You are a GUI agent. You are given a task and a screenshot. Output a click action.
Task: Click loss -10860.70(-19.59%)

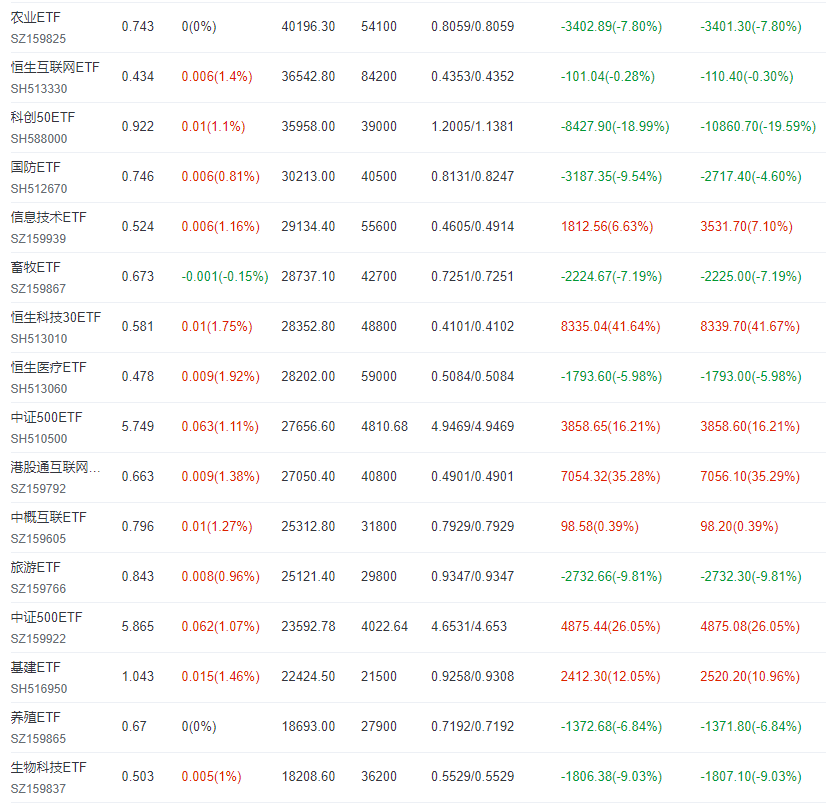click(758, 127)
